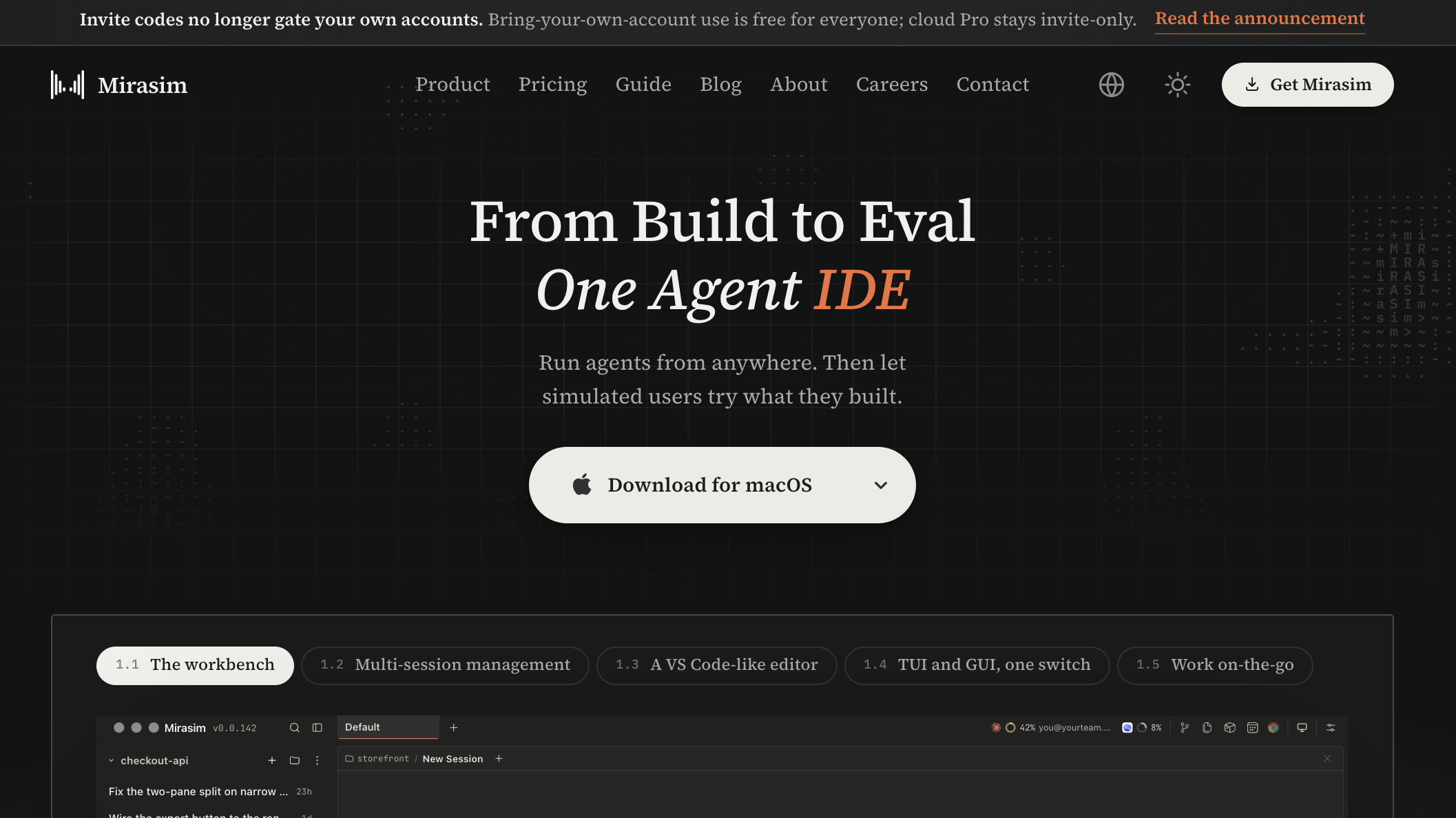Viewport: 1456px width, 818px height.
Task: Switch to 1.4 TUI and GUI tab
Action: [x=977, y=665]
